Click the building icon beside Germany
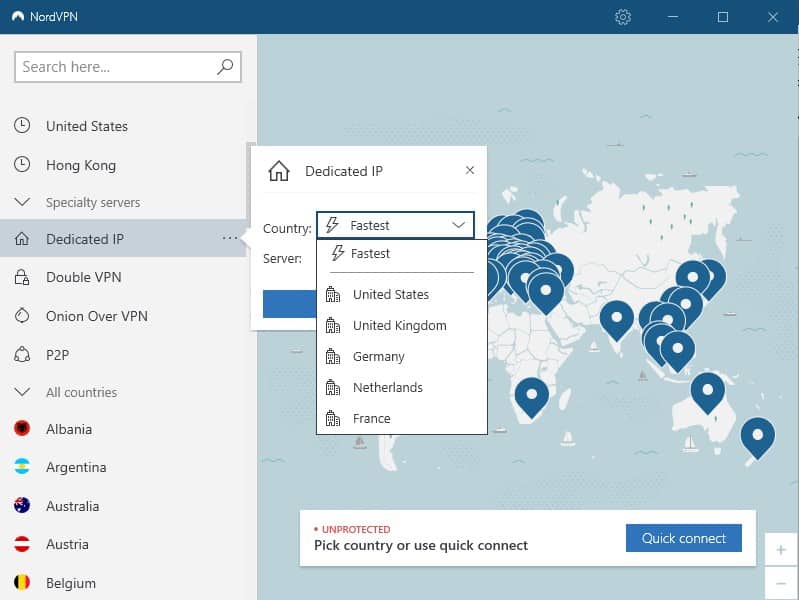The width and height of the screenshot is (799, 600). click(333, 356)
